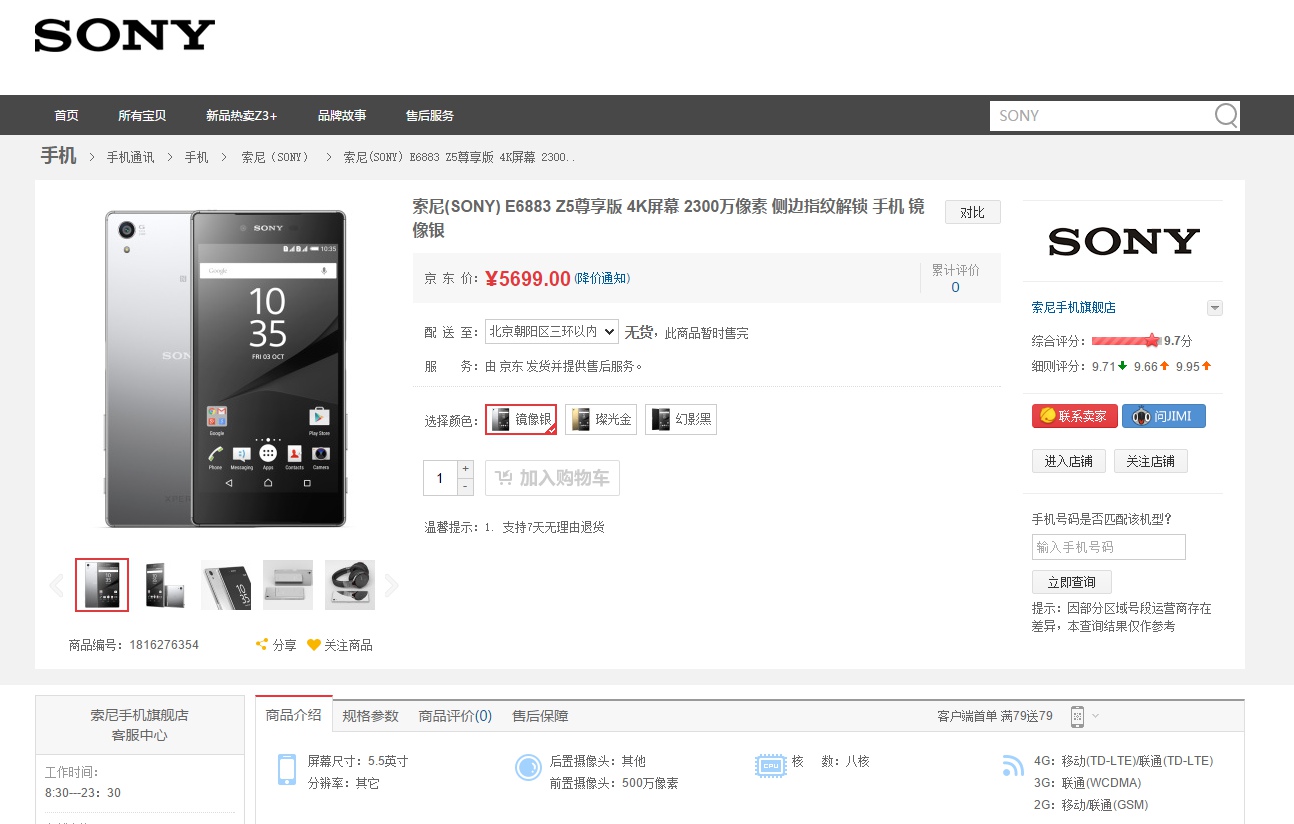Click the share icon under gallery
Viewport: 1294px width, 824px height.
point(262,645)
